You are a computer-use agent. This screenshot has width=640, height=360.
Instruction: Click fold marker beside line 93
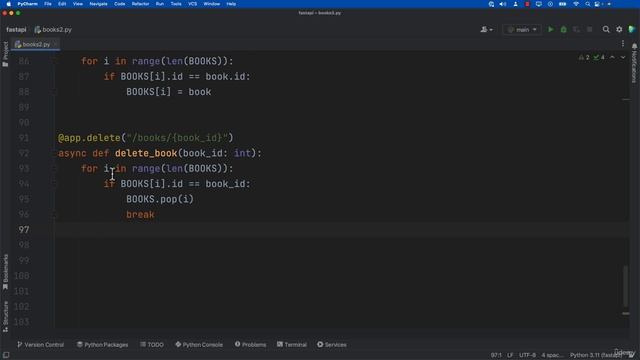point(53,168)
